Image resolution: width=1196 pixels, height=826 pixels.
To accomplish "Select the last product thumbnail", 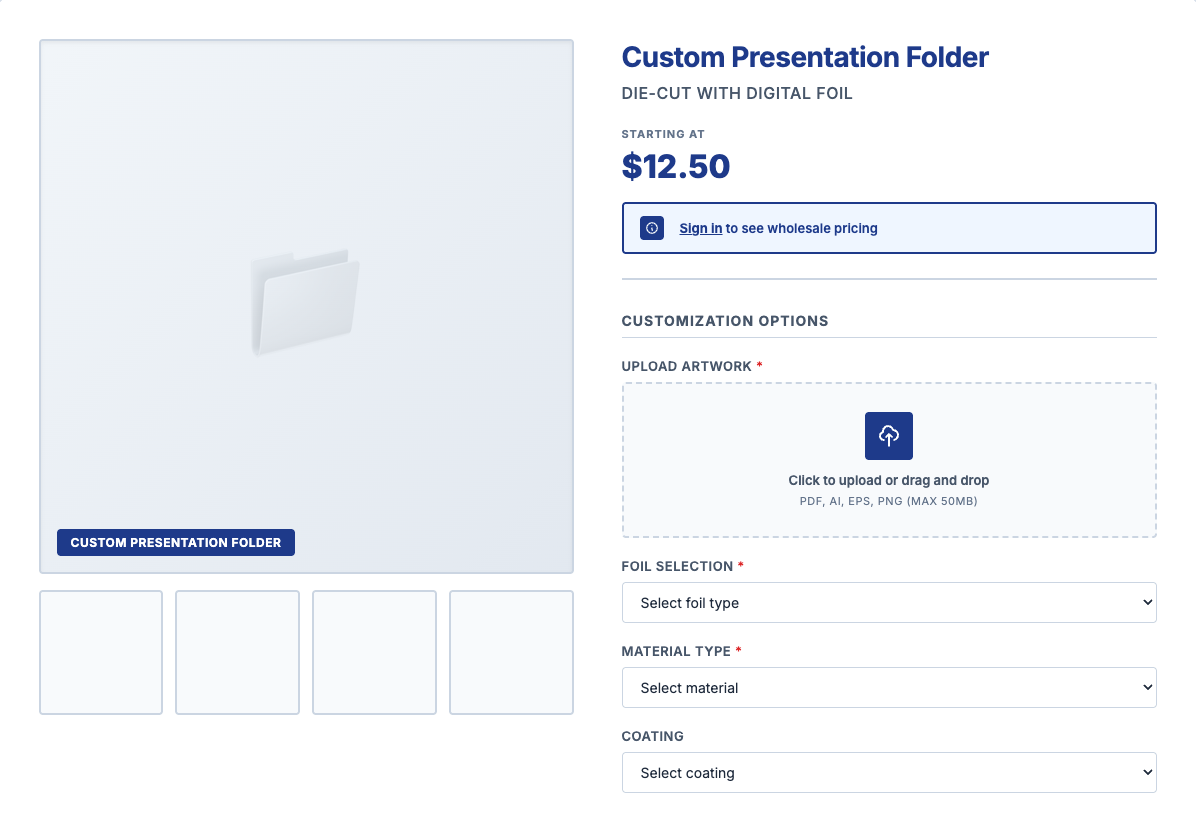I will pos(511,652).
